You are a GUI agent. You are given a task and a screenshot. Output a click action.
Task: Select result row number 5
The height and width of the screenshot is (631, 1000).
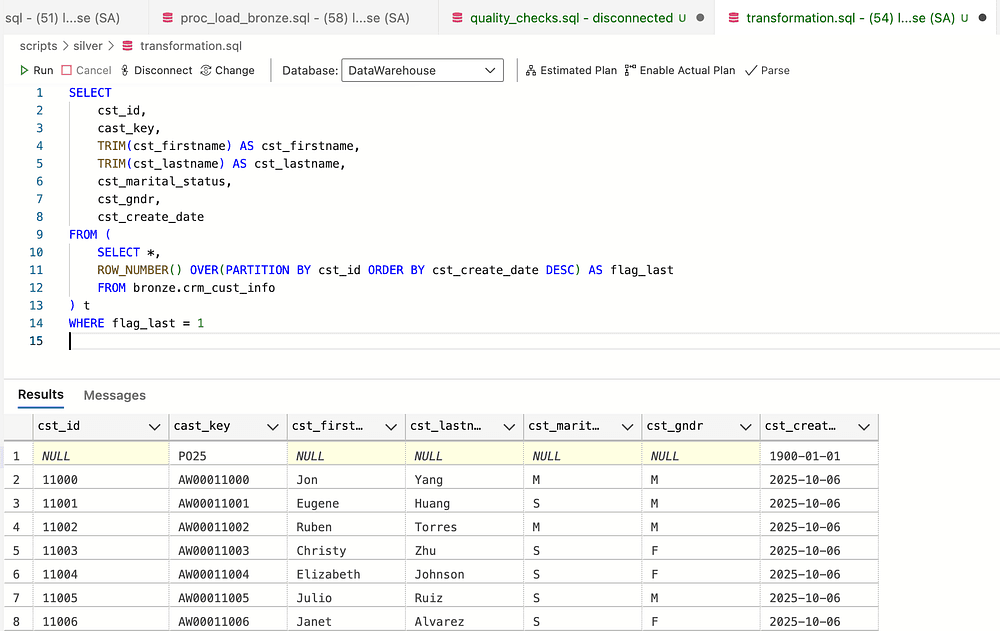(16, 551)
